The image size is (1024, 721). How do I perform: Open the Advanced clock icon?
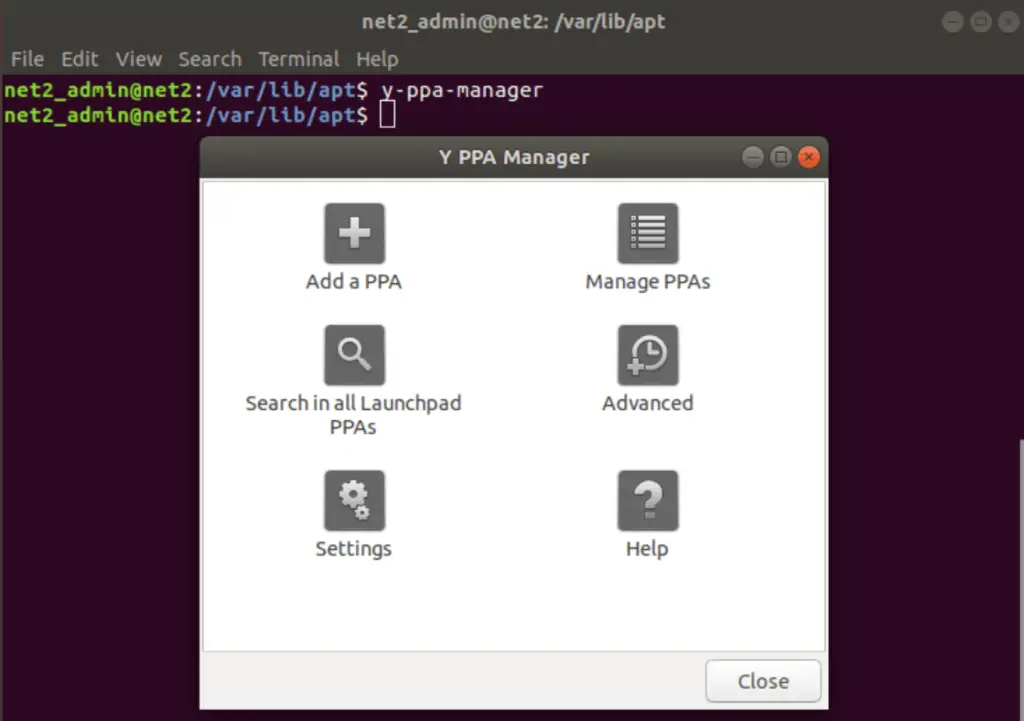tap(647, 355)
